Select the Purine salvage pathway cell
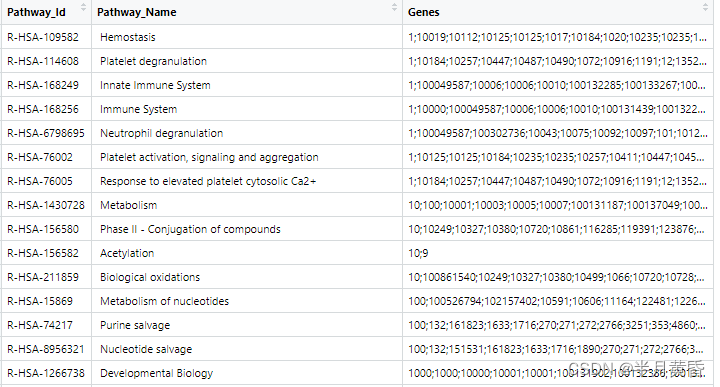This screenshot has height=387, width=720. click(x=247, y=325)
